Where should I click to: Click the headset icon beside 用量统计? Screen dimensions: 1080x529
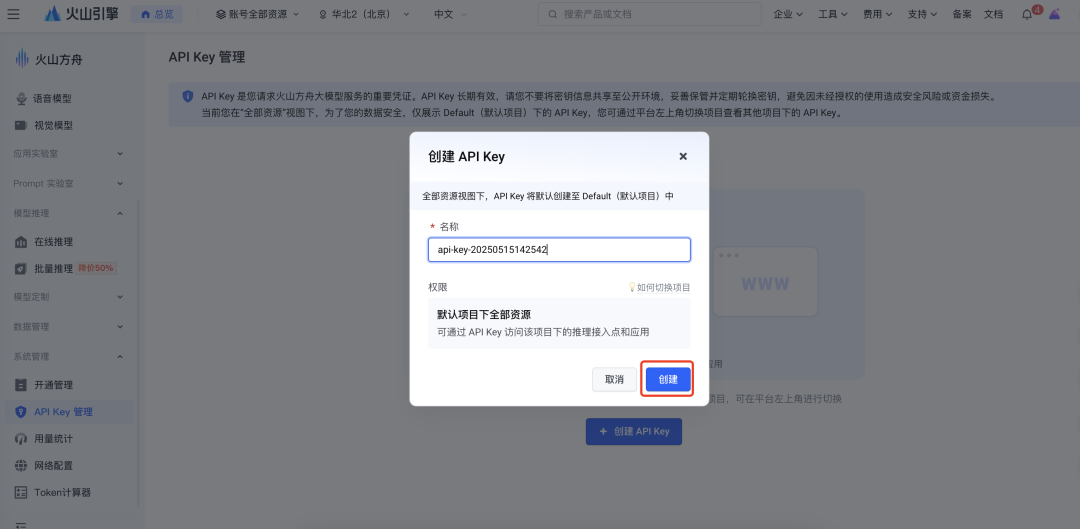pos(21,439)
